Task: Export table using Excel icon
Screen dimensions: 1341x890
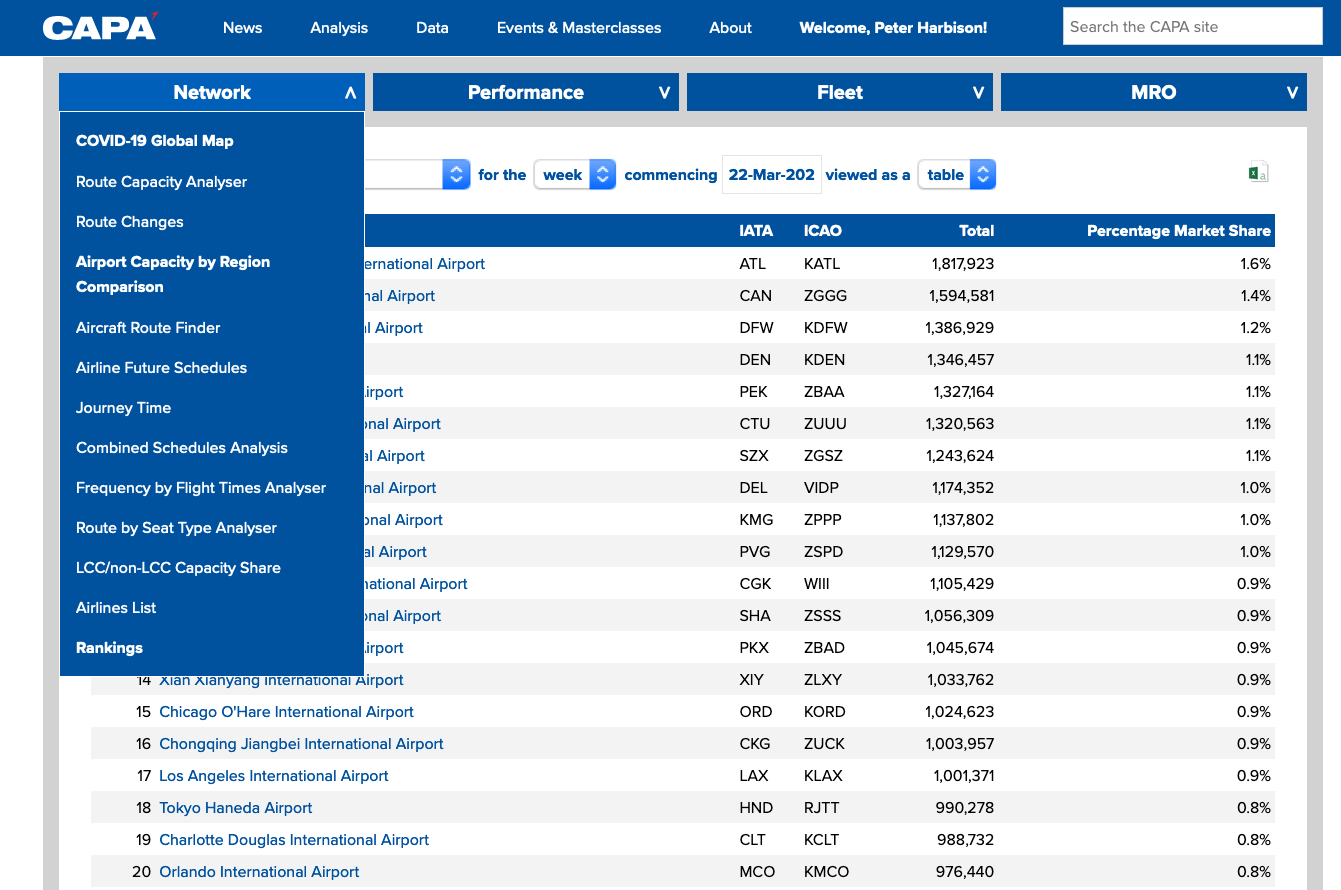Action: point(1258,173)
